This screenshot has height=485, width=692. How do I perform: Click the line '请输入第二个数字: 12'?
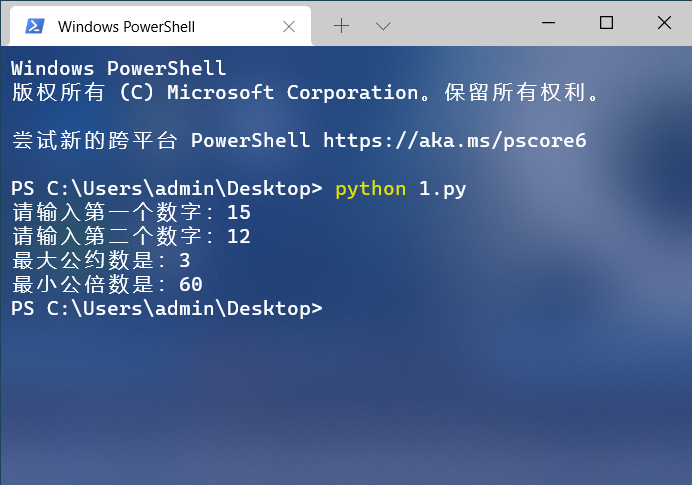[x=132, y=236]
